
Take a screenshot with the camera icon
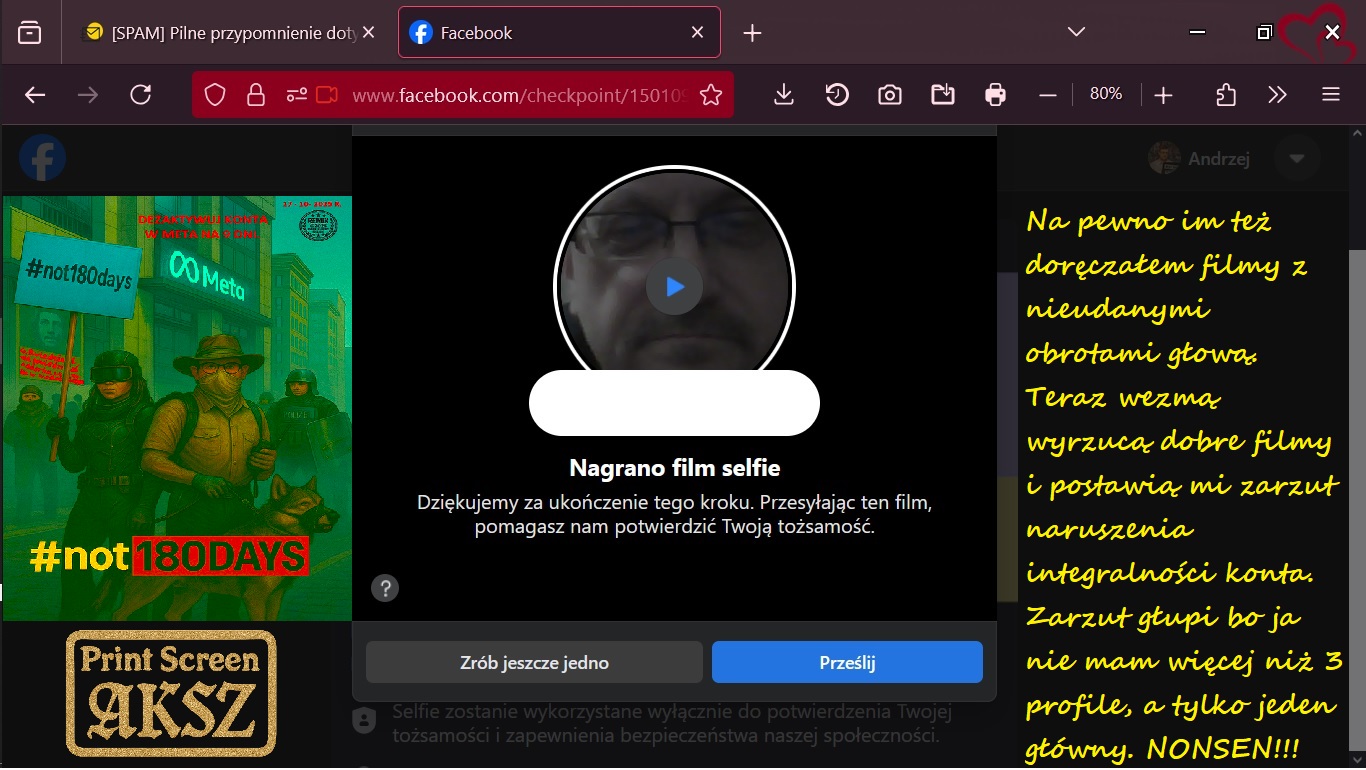click(889, 95)
